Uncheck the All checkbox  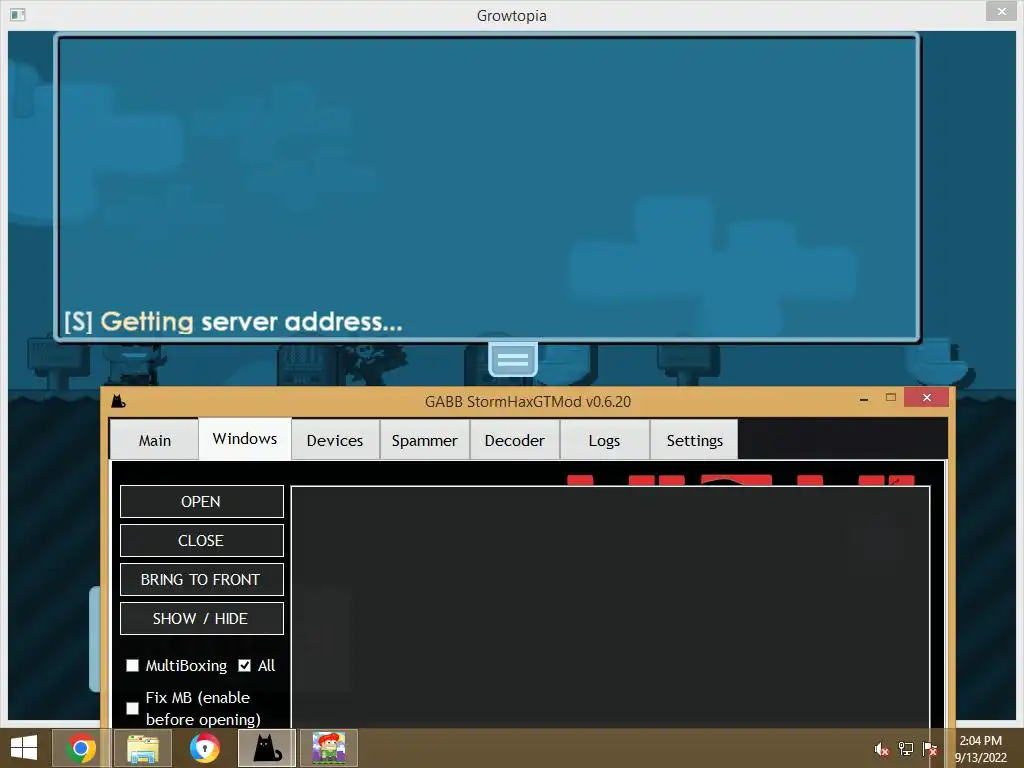point(244,665)
